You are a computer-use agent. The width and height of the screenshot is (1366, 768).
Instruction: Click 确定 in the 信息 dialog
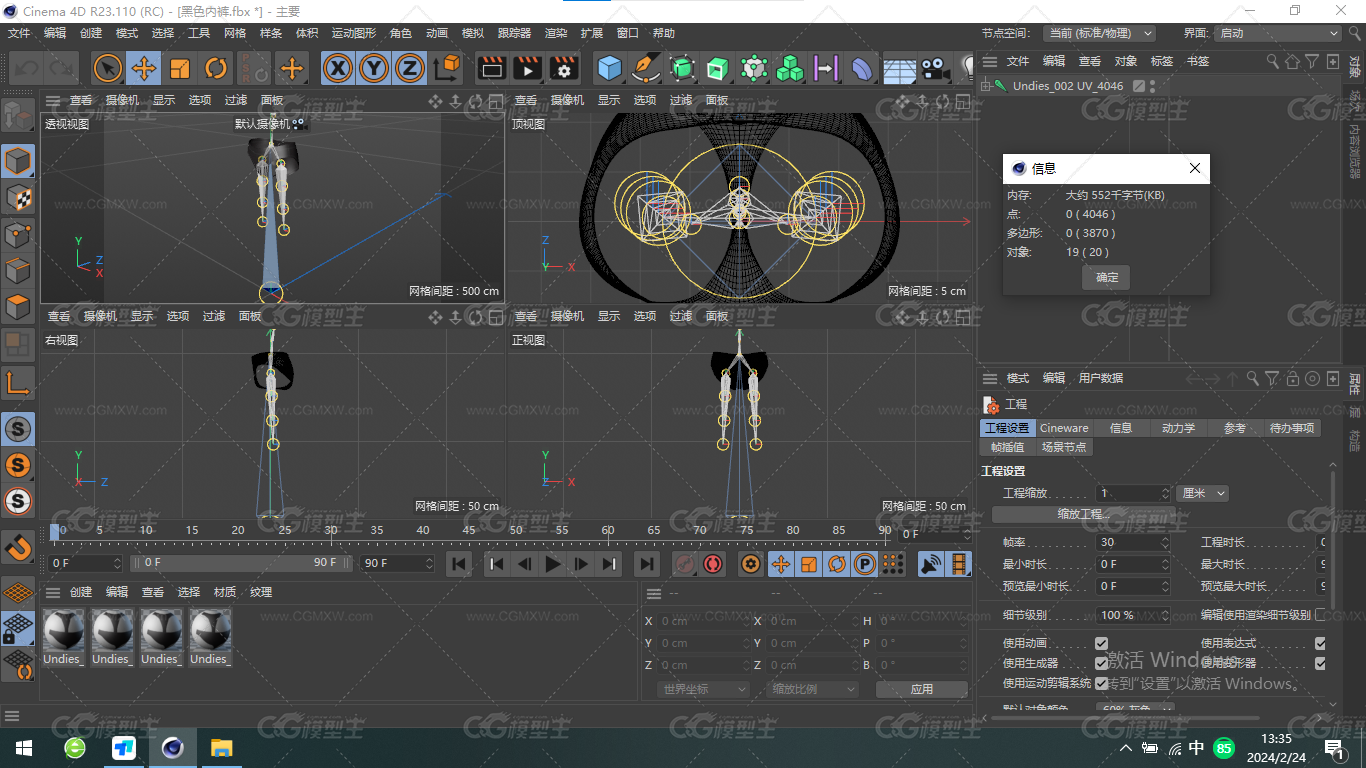(1106, 277)
